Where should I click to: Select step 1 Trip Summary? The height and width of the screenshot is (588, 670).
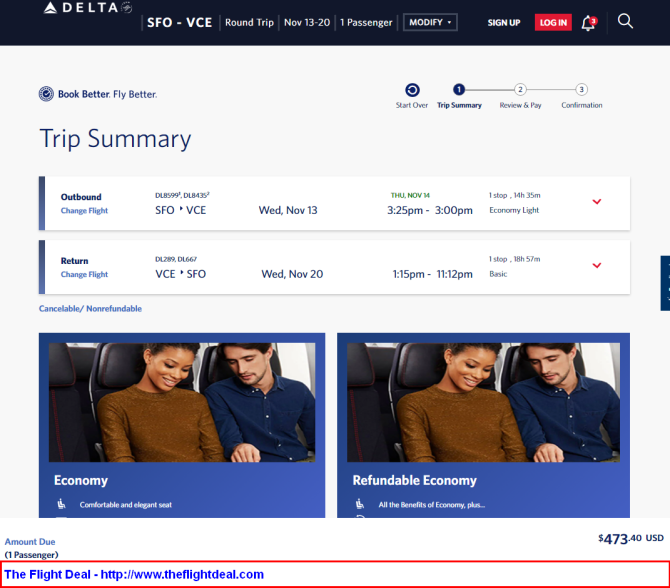pyautogui.click(x=459, y=89)
